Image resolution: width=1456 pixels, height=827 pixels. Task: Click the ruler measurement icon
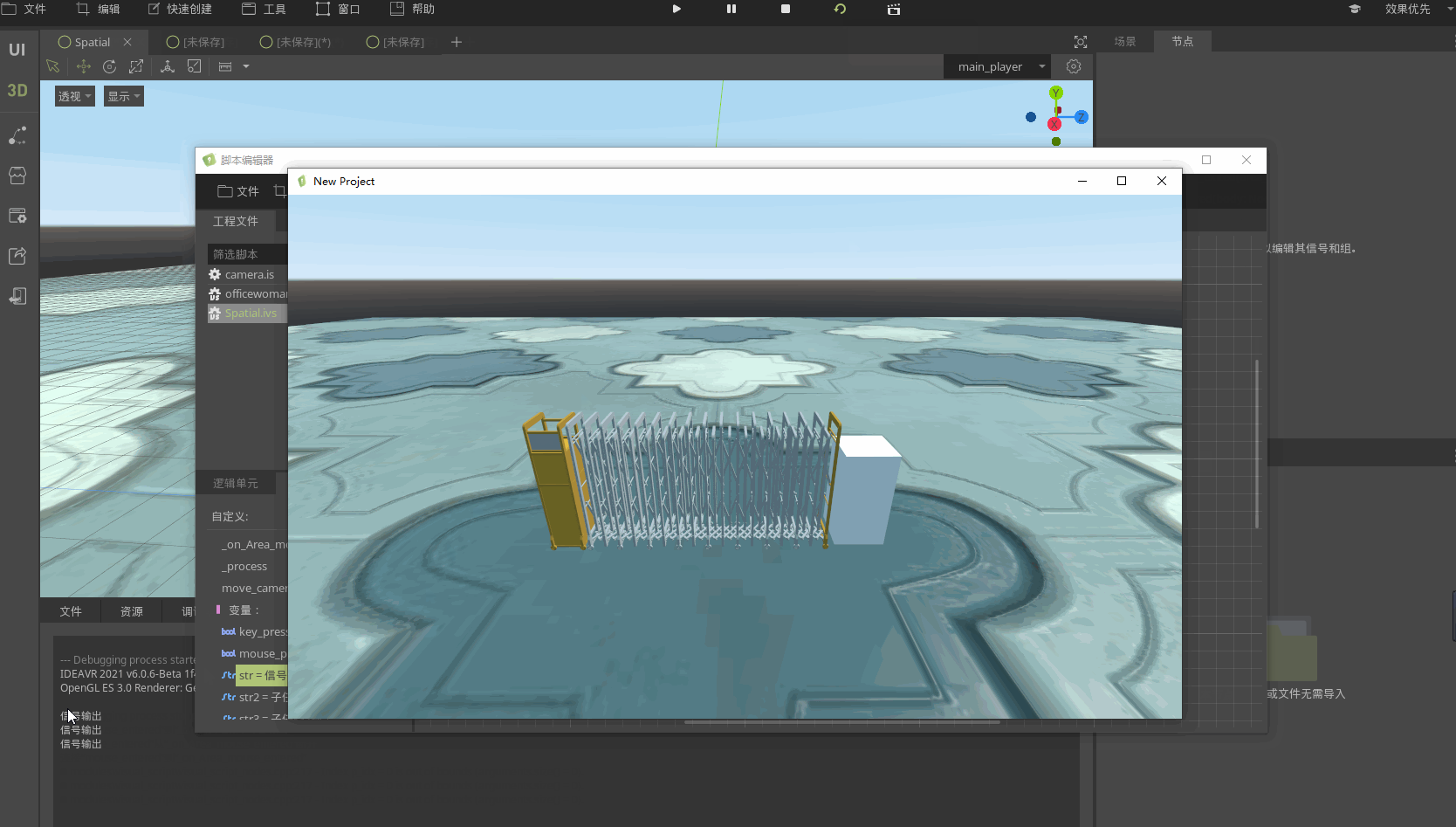pos(225,66)
